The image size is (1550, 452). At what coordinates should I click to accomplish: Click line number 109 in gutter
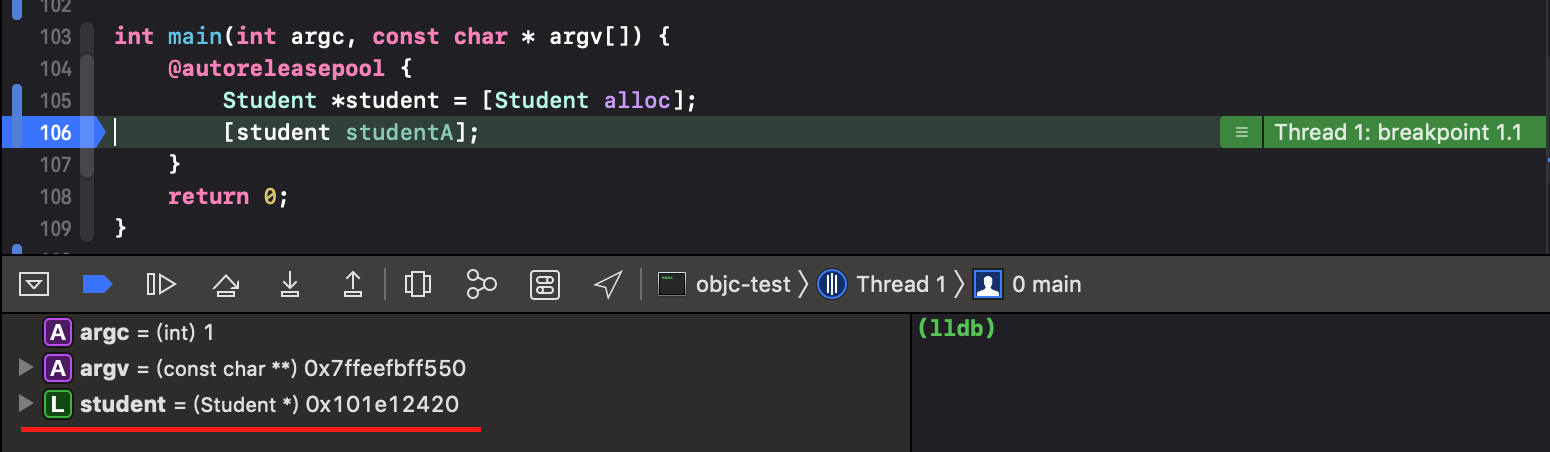[56, 229]
